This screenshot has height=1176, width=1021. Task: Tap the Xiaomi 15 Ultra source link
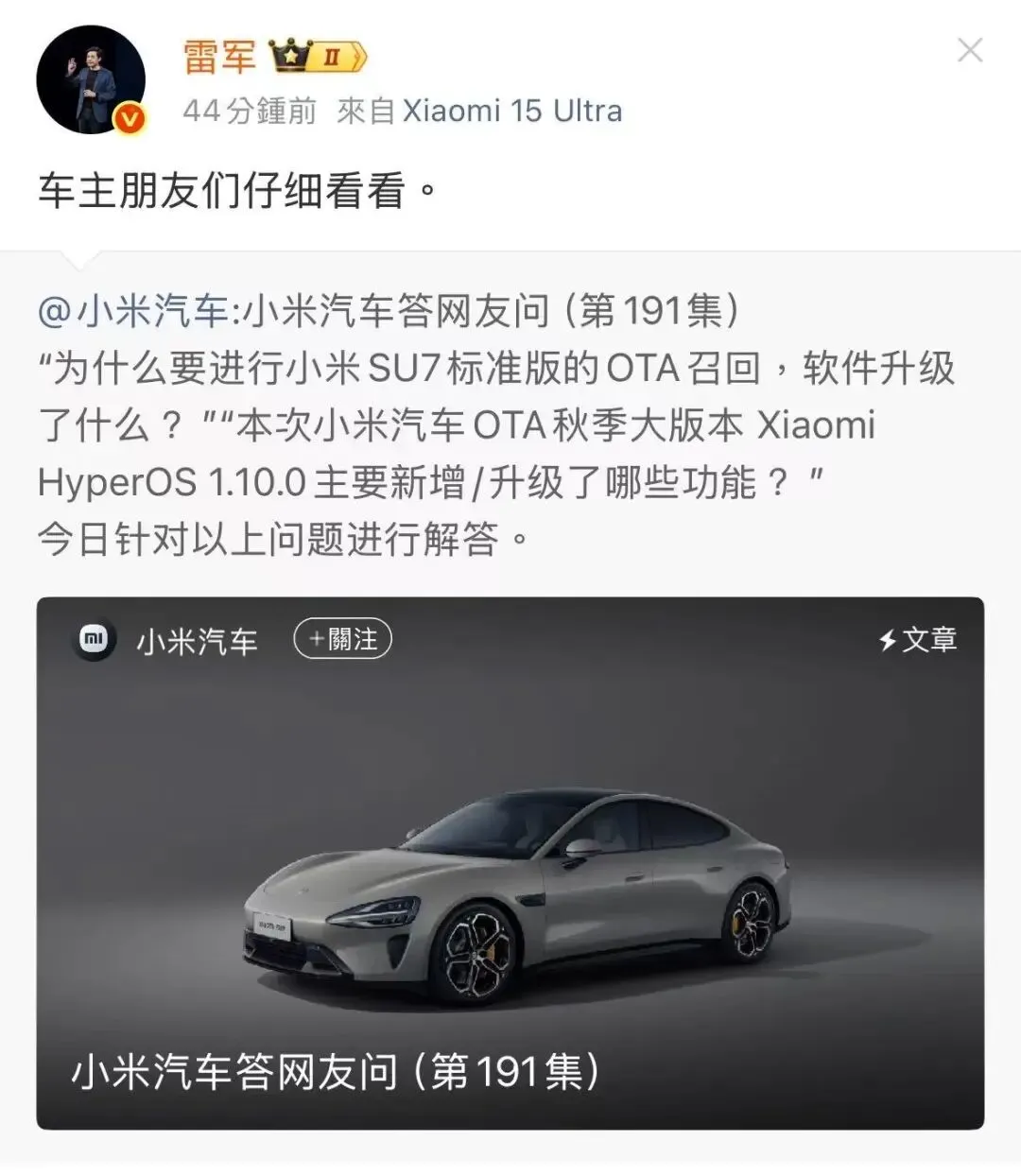(512, 111)
